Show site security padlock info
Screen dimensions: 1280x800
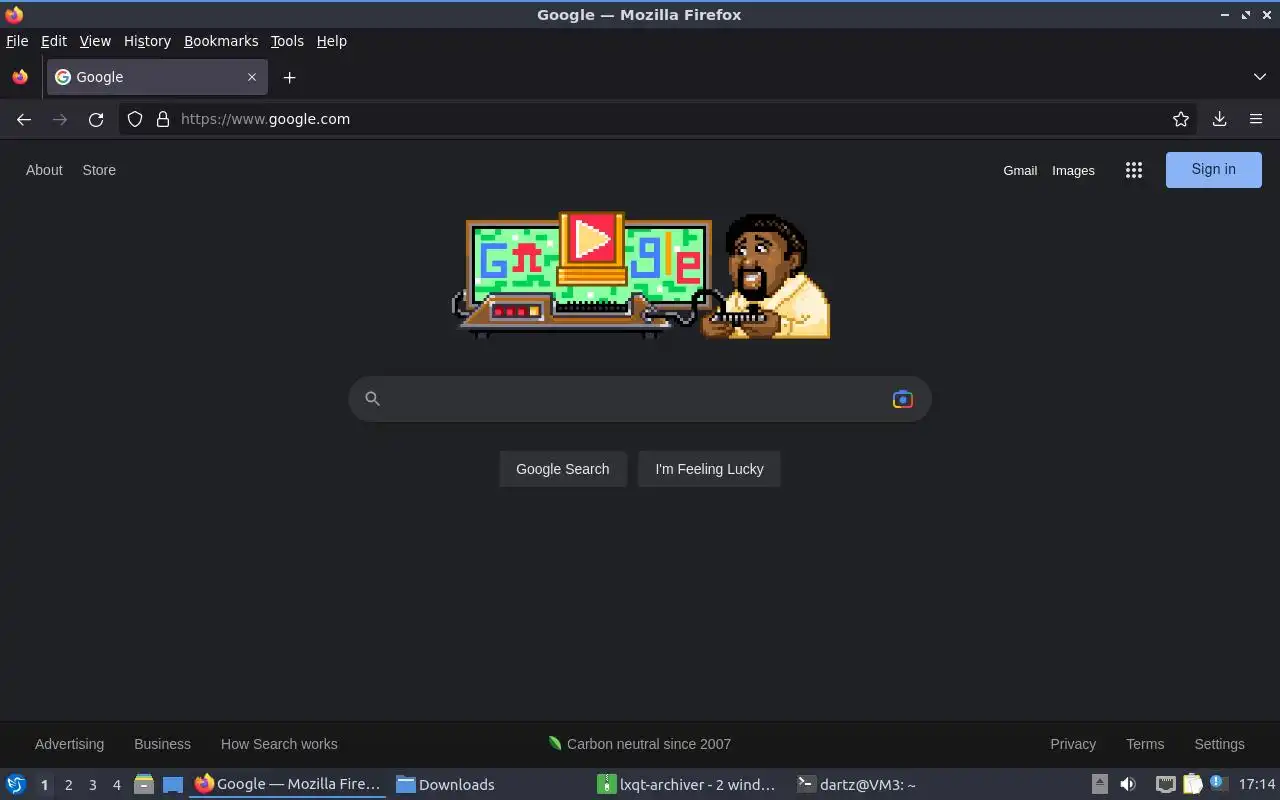coord(163,119)
